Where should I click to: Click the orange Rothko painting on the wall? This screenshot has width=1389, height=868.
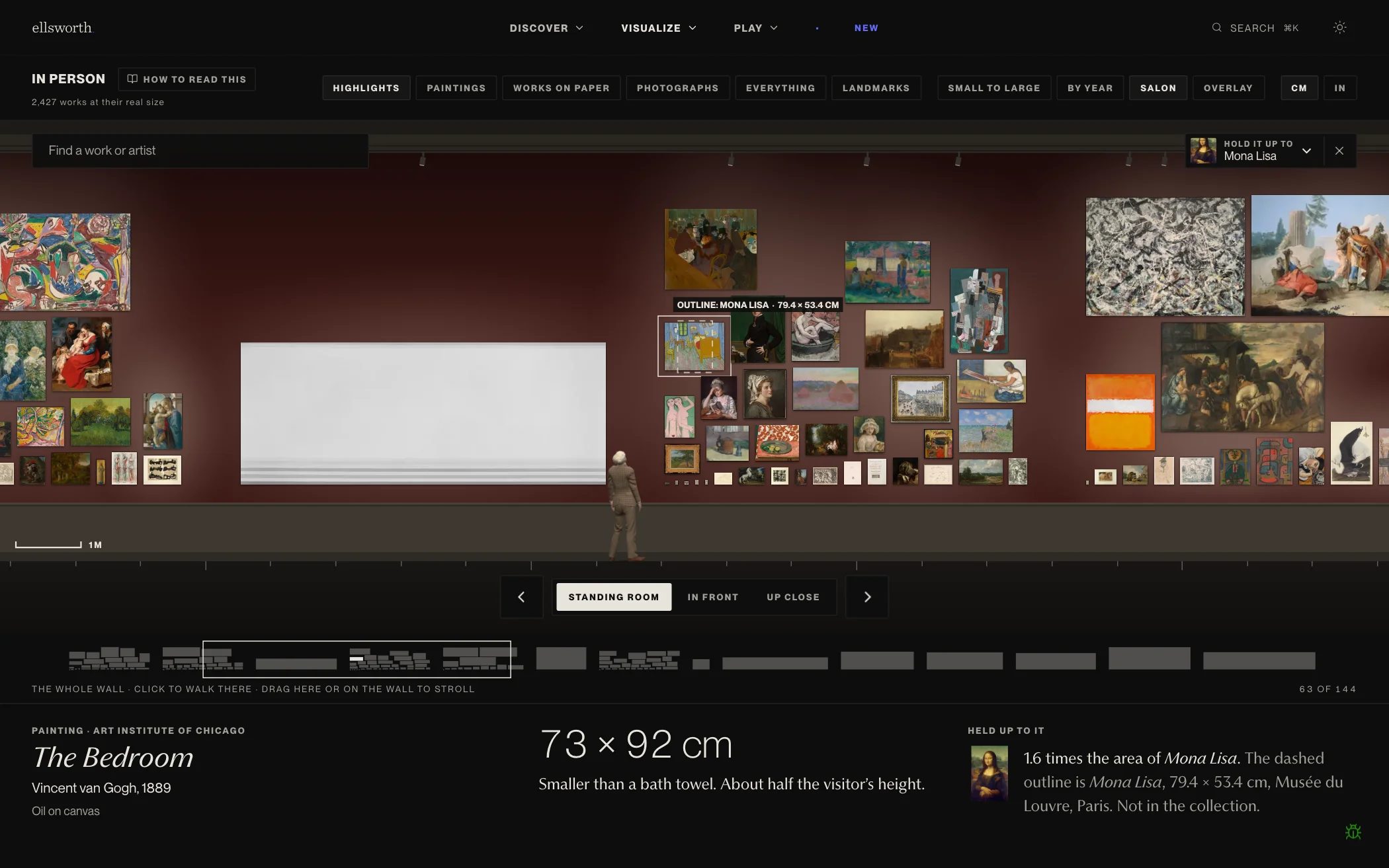[x=1120, y=413]
